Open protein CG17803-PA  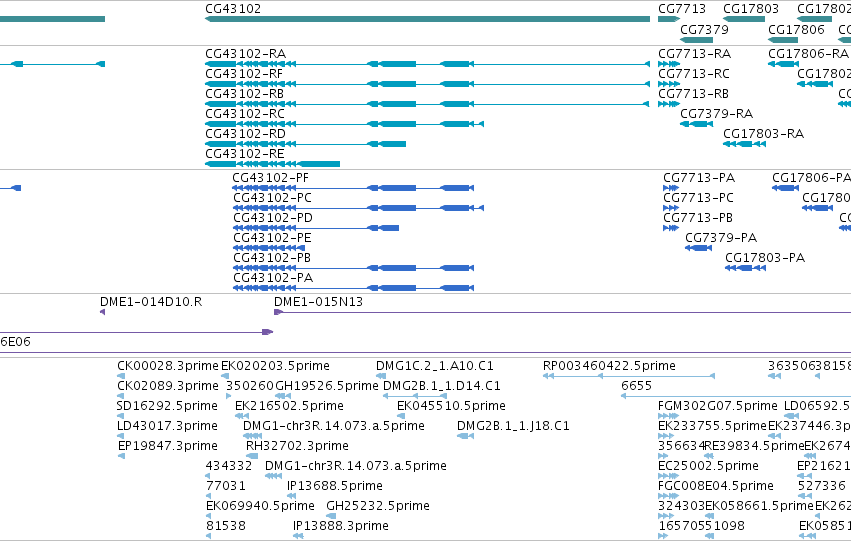point(765,258)
